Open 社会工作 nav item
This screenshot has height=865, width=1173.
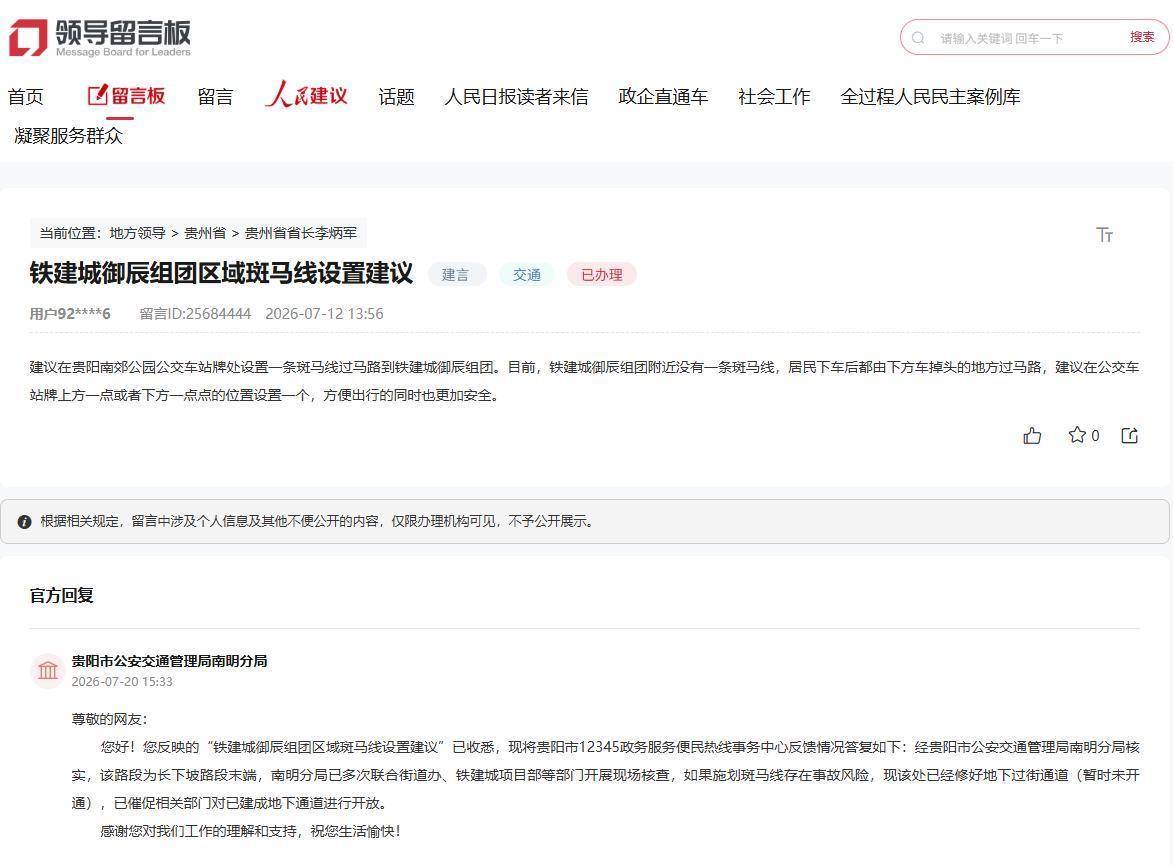[774, 97]
